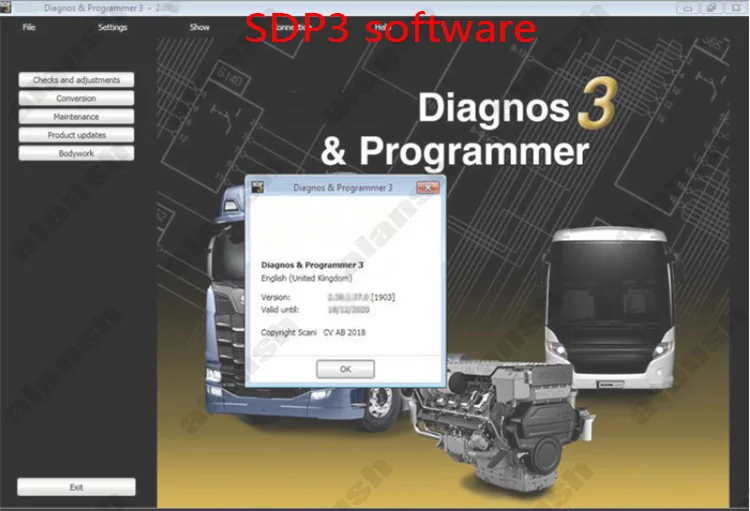
Task: Restore down the main window
Action: coord(711,7)
